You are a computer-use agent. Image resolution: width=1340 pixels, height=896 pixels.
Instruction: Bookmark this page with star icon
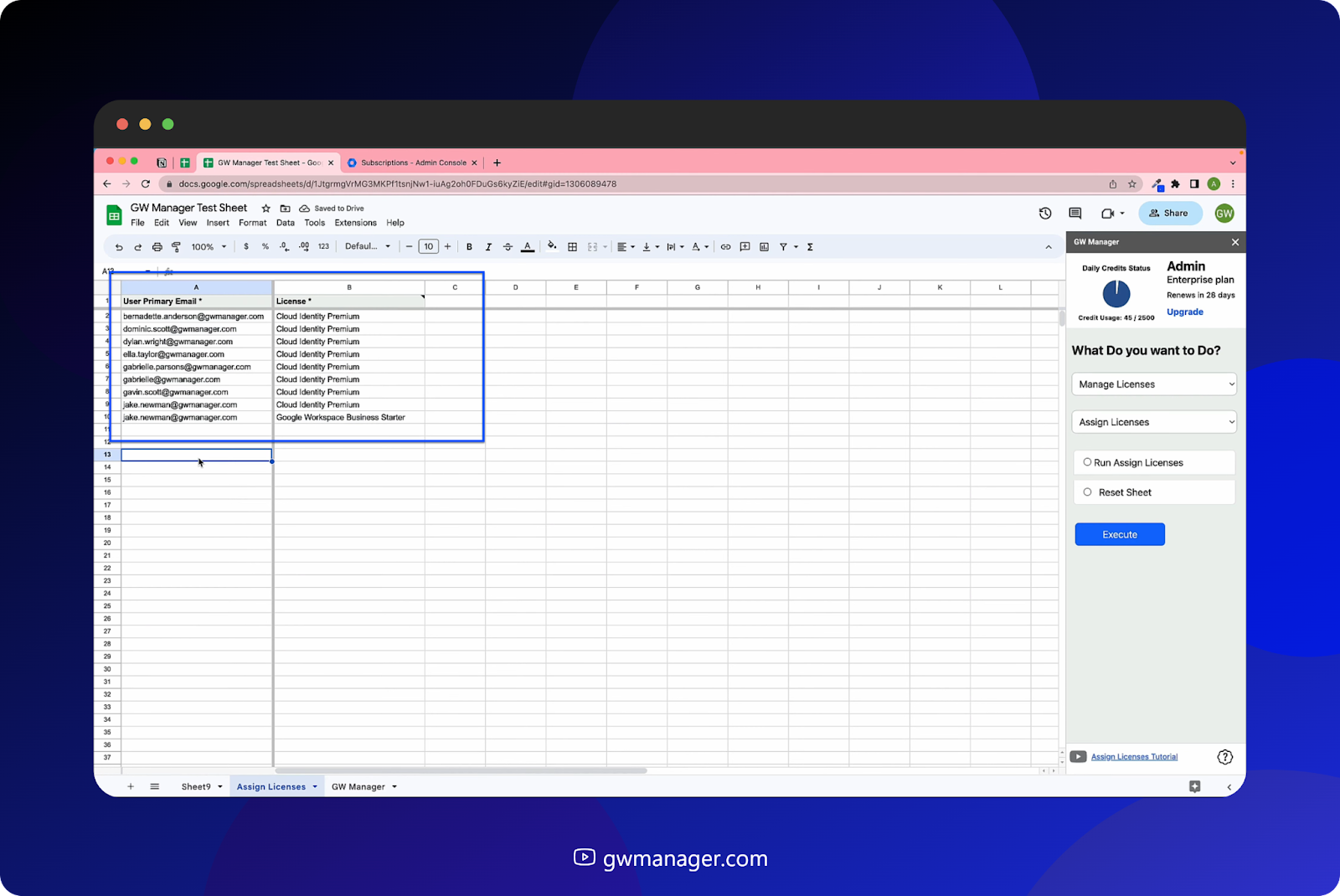coord(1131,184)
